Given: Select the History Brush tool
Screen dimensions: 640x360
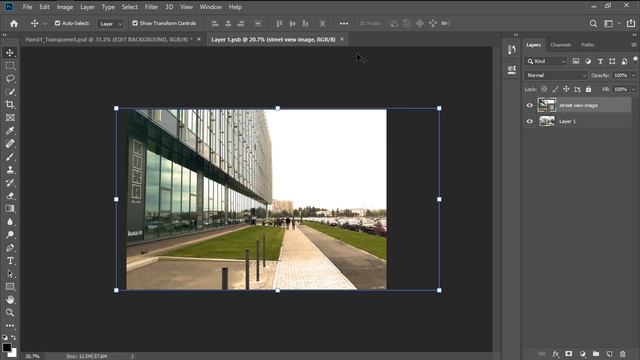Looking at the screenshot, I should point(10,182).
